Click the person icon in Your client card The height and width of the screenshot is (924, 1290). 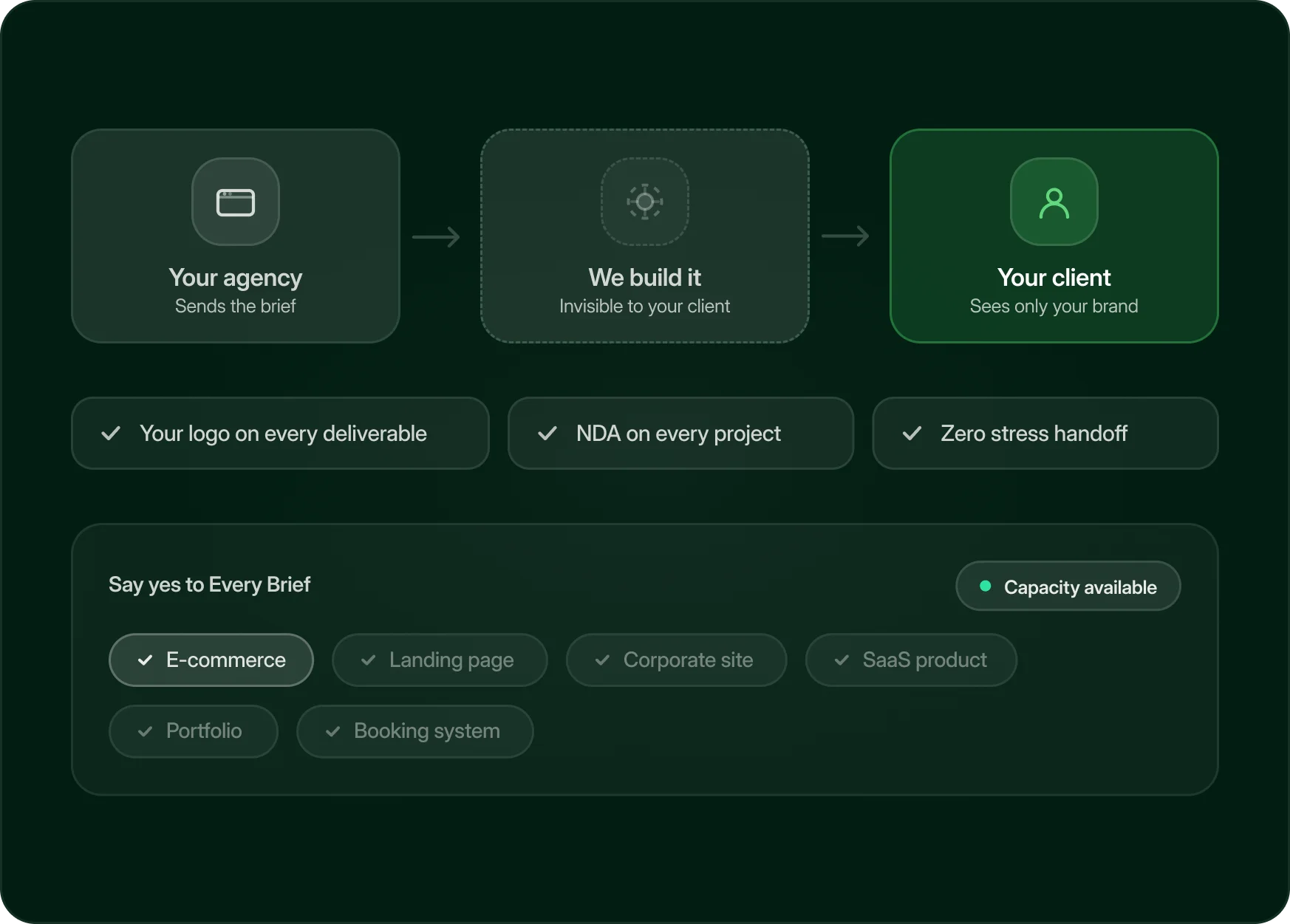[x=1054, y=203]
